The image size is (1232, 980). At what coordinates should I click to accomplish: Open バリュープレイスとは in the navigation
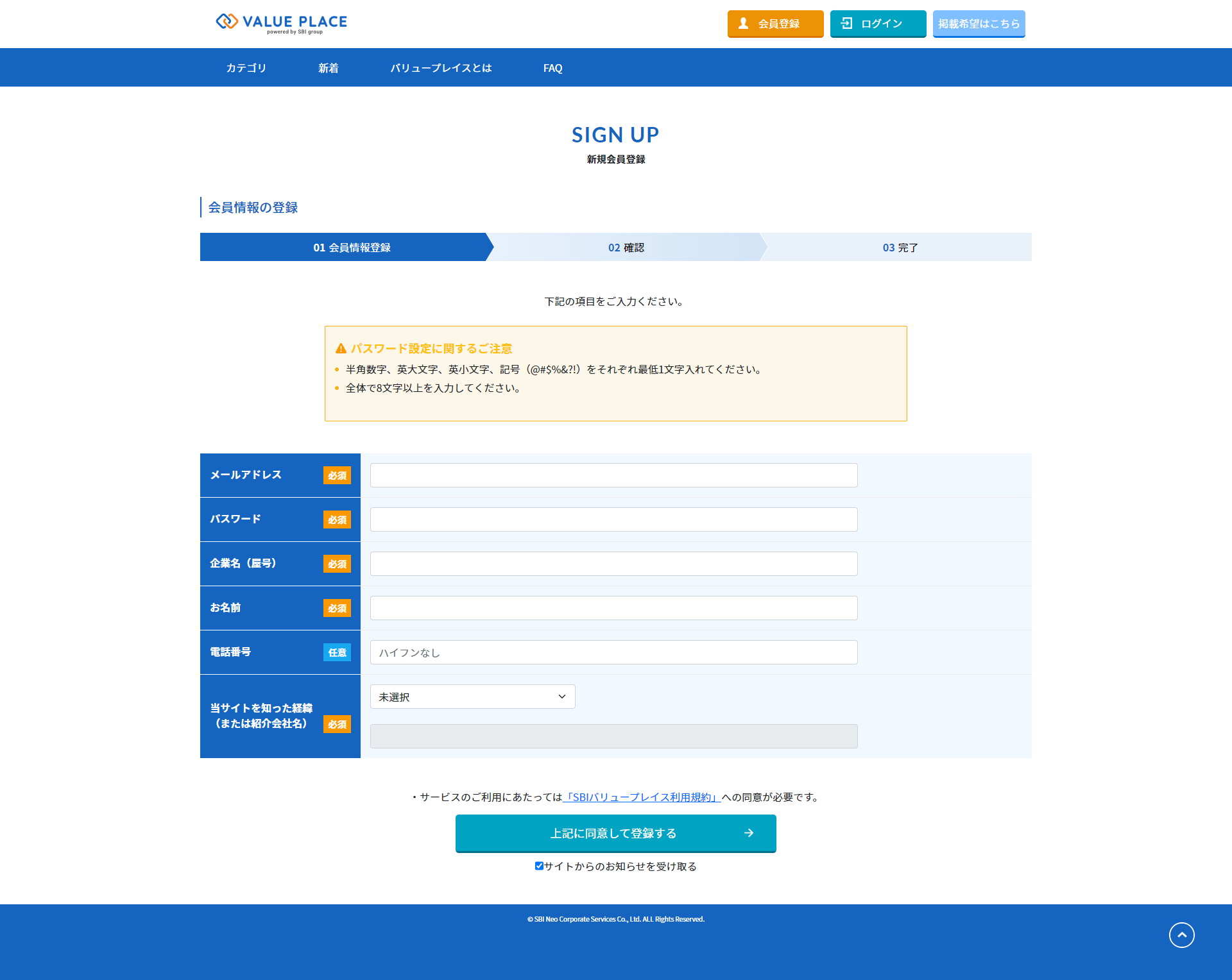click(441, 68)
